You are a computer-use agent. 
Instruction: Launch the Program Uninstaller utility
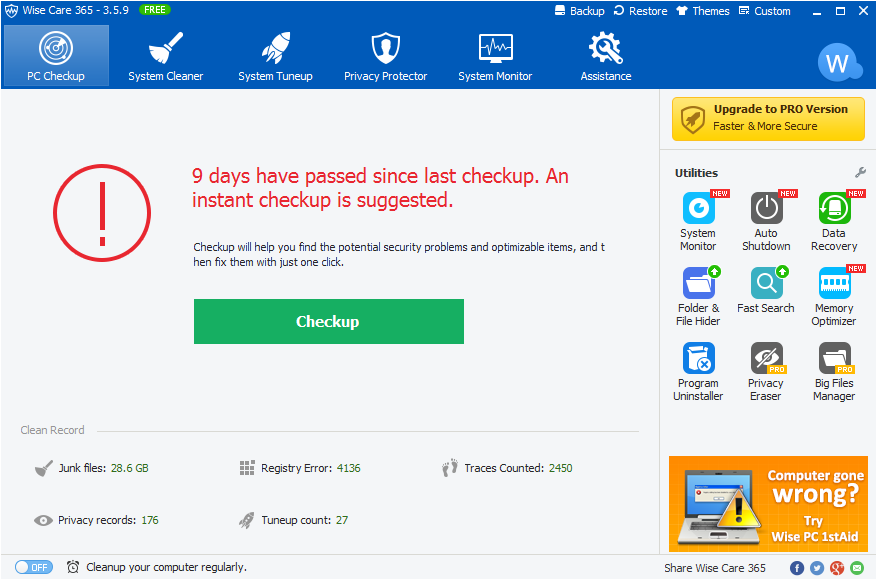click(698, 372)
